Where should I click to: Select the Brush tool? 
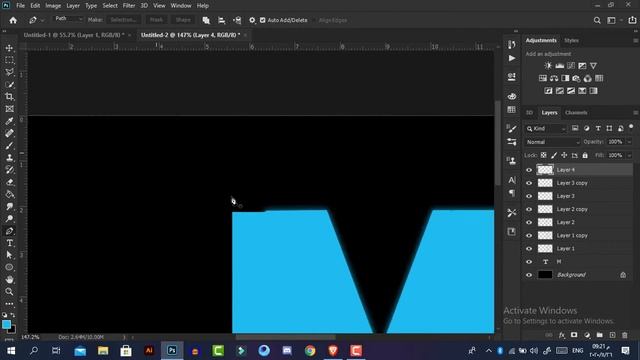coord(9,146)
